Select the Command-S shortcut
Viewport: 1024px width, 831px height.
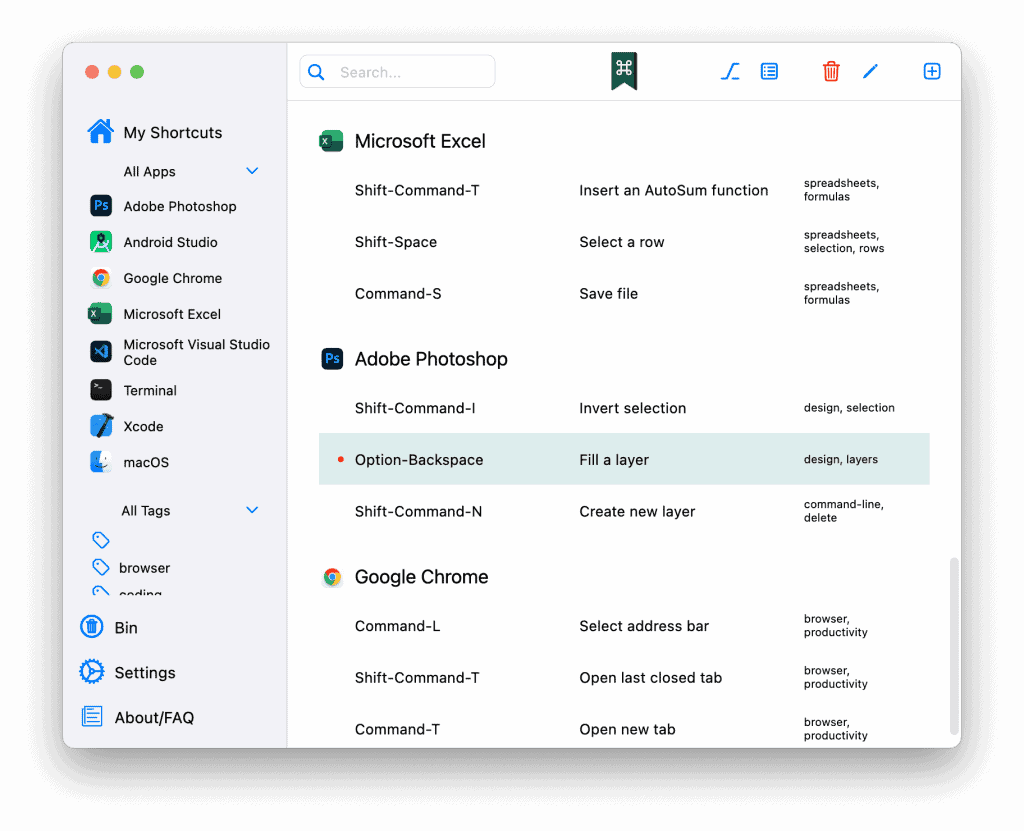(x=398, y=293)
